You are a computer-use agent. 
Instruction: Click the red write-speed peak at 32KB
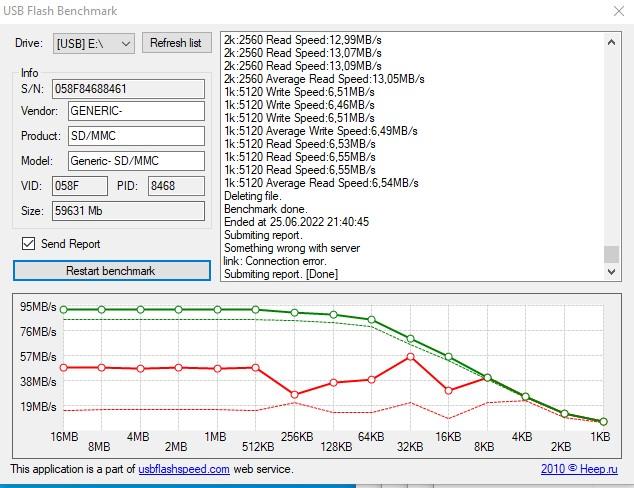tap(410, 356)
